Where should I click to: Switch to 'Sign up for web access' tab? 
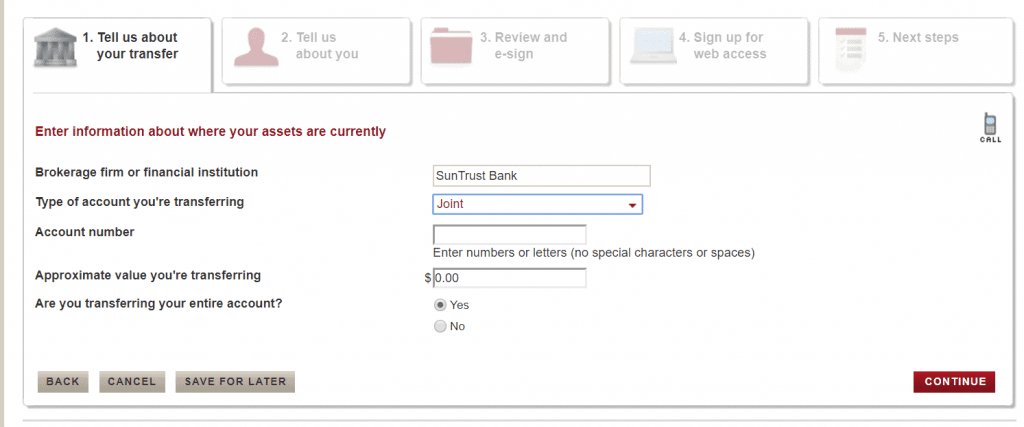tap(714, 51)
